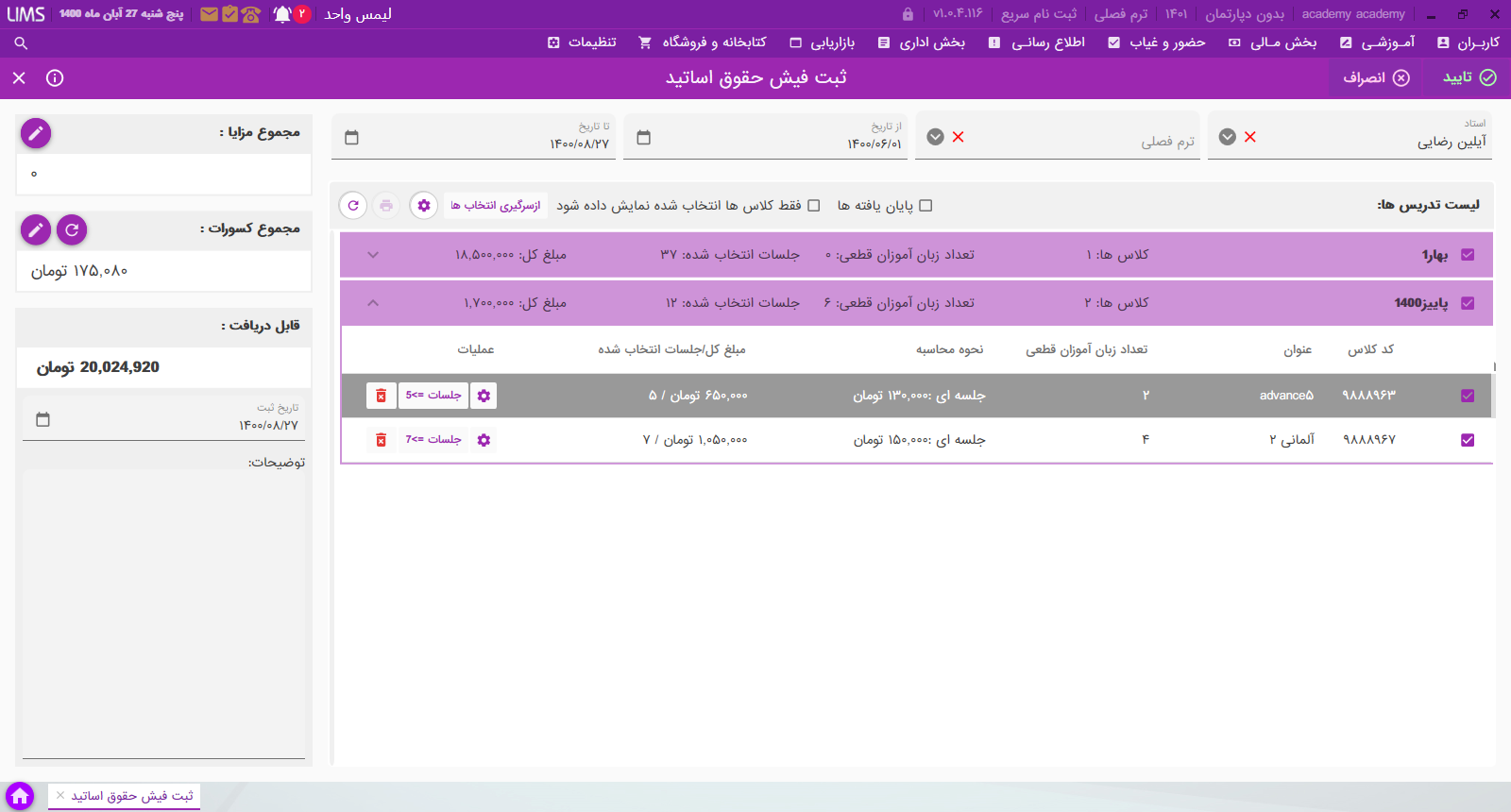Screen dimensions: 1511x812
Task: Open calendar for the from-date field
Action: pyautogui.click(x=644, y=138)
